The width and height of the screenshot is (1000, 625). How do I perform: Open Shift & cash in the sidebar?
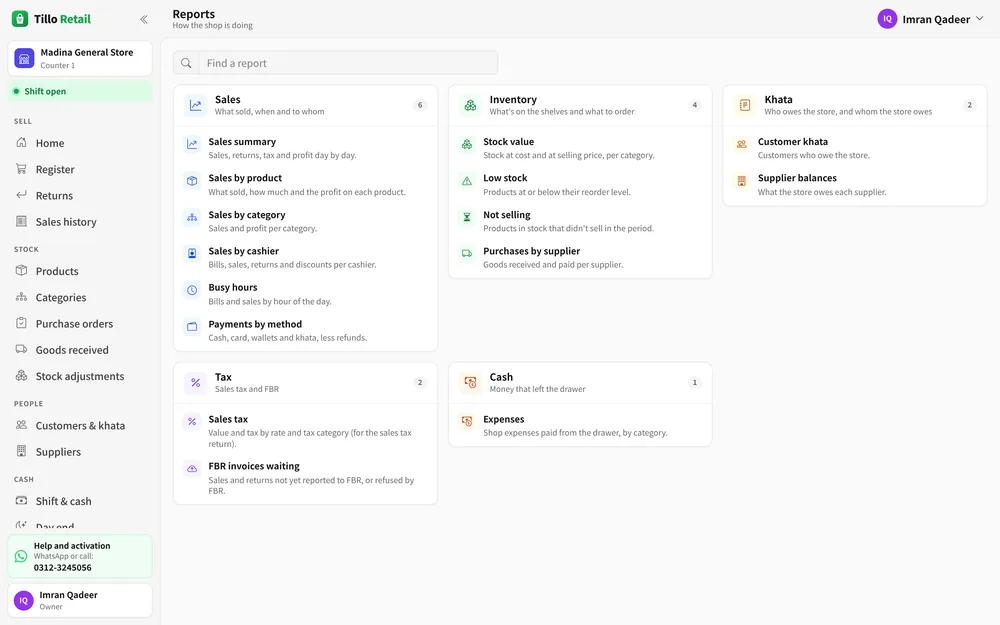pos(80,501)
